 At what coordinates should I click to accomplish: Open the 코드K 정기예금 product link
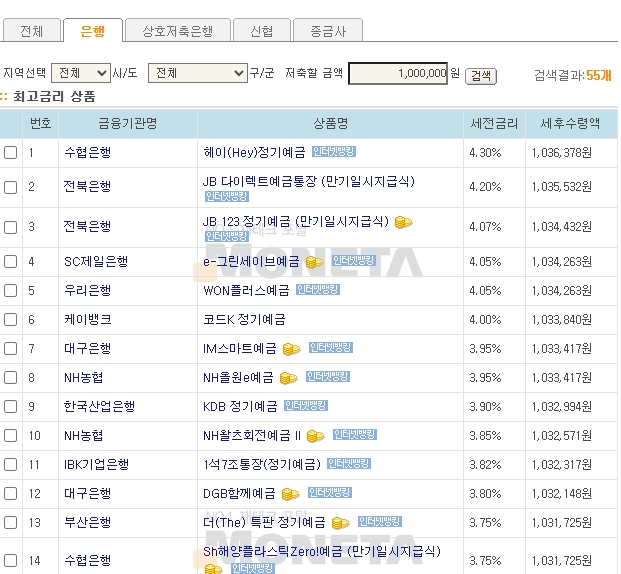[244, 319]
